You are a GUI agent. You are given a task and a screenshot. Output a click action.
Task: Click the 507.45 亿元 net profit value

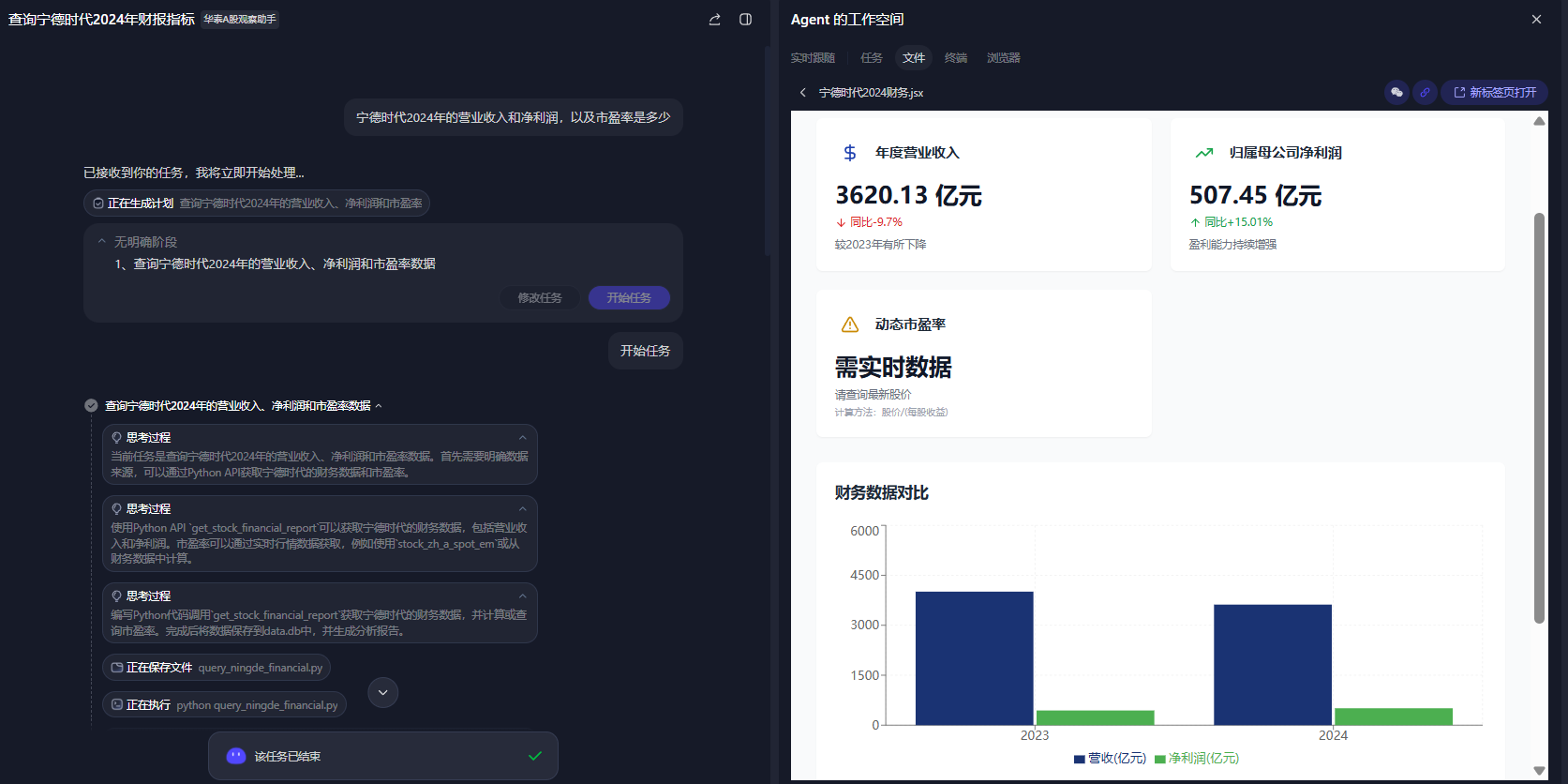1255,195
